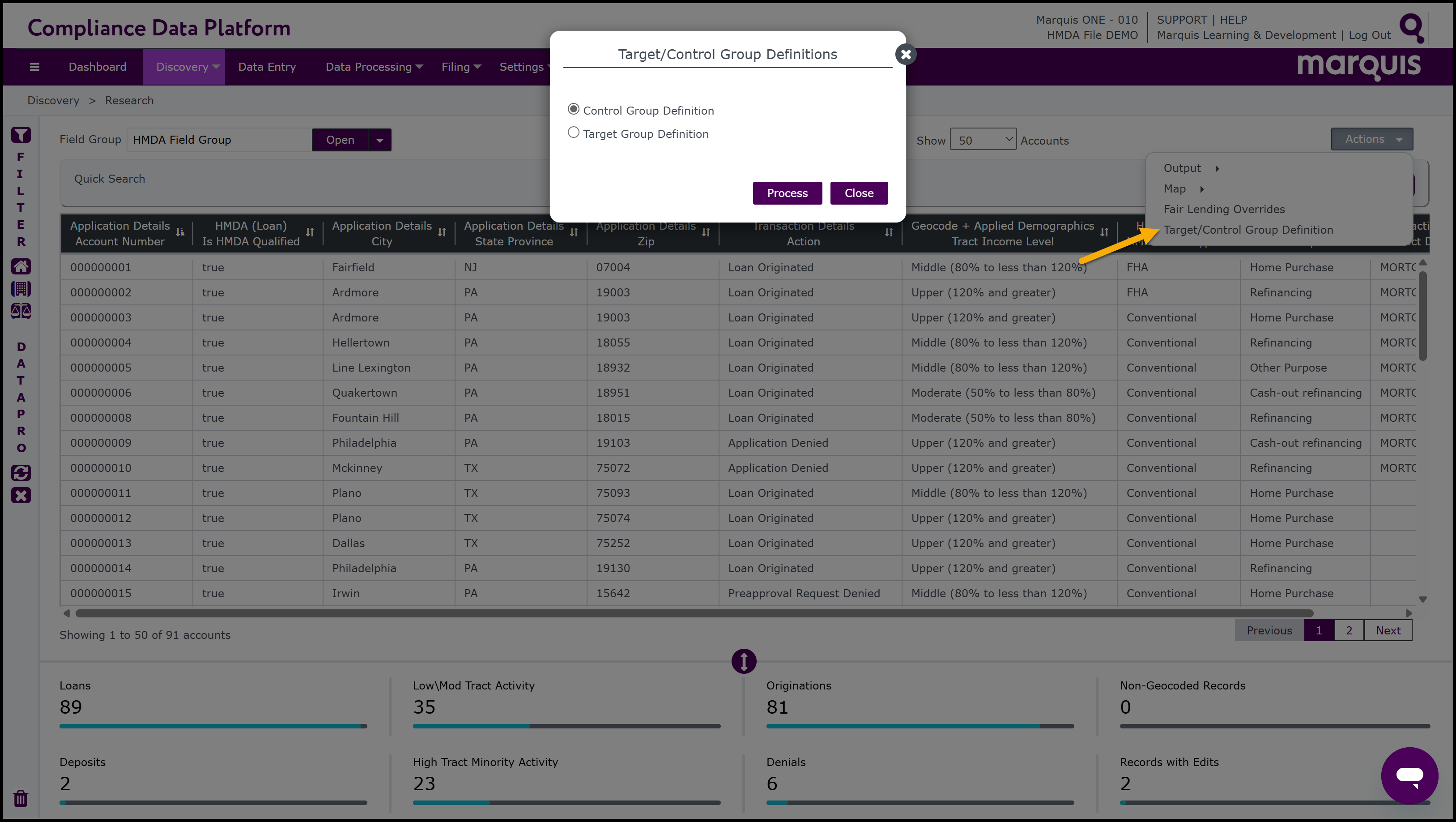
Task: Go to page 2 of accounts
Action: 1349,630
